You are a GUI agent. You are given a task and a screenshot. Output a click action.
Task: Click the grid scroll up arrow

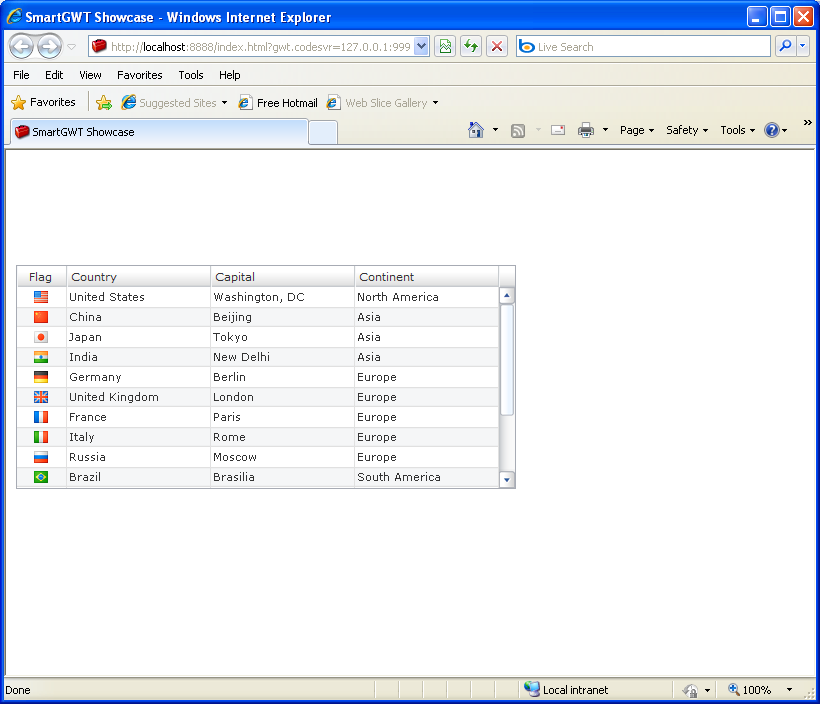[506, 296]
